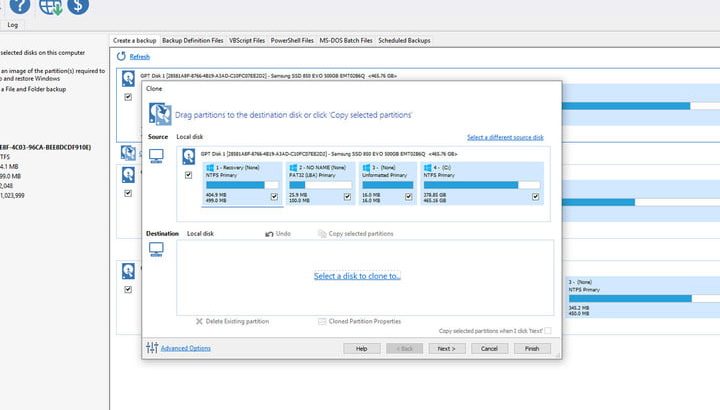This screenshot has height=410, width=720.
Task: Switch to the Scheduled Backups tab
Action: [x=403, y=41]
